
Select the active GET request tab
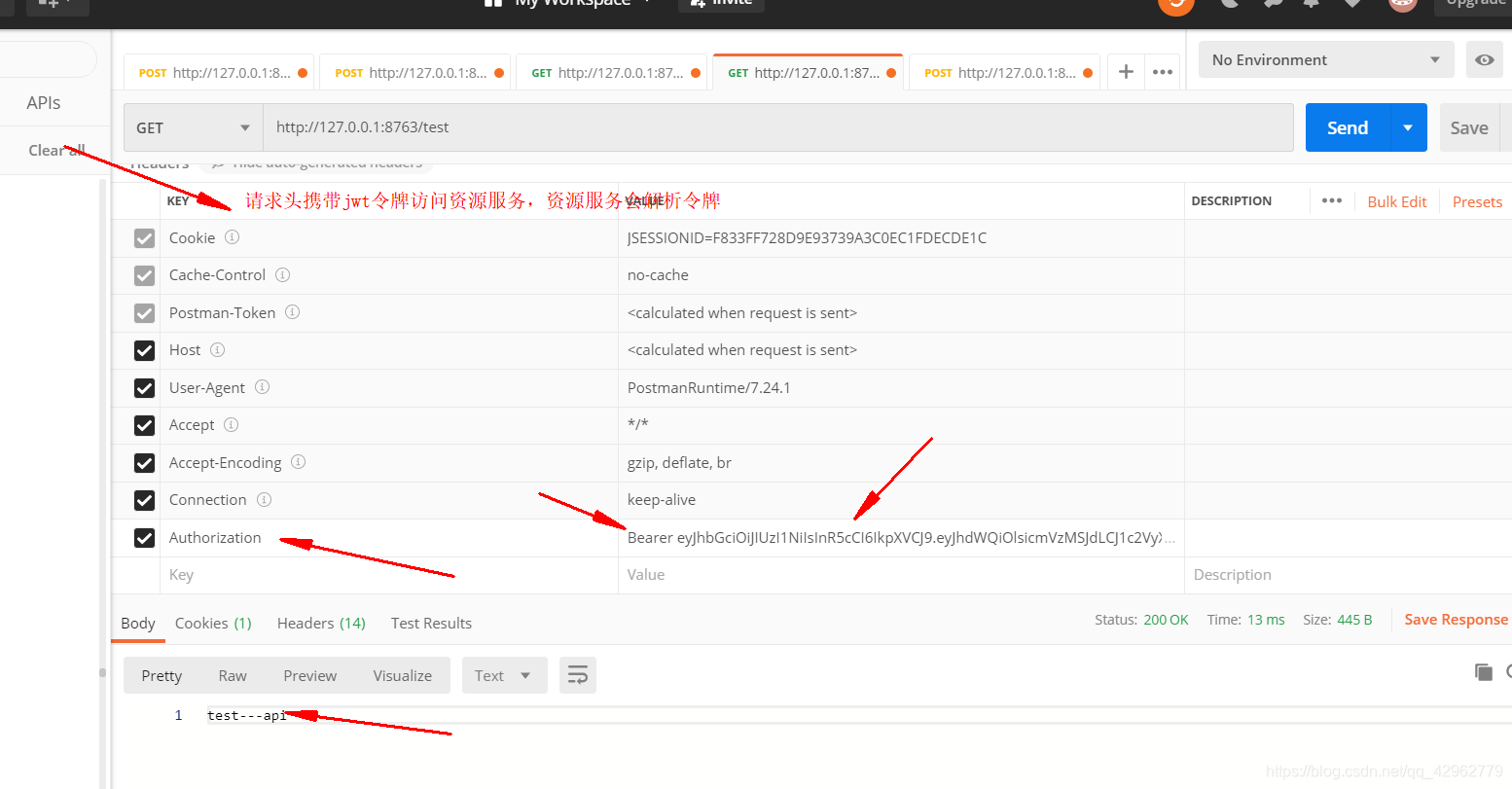[x=808, y=72]
